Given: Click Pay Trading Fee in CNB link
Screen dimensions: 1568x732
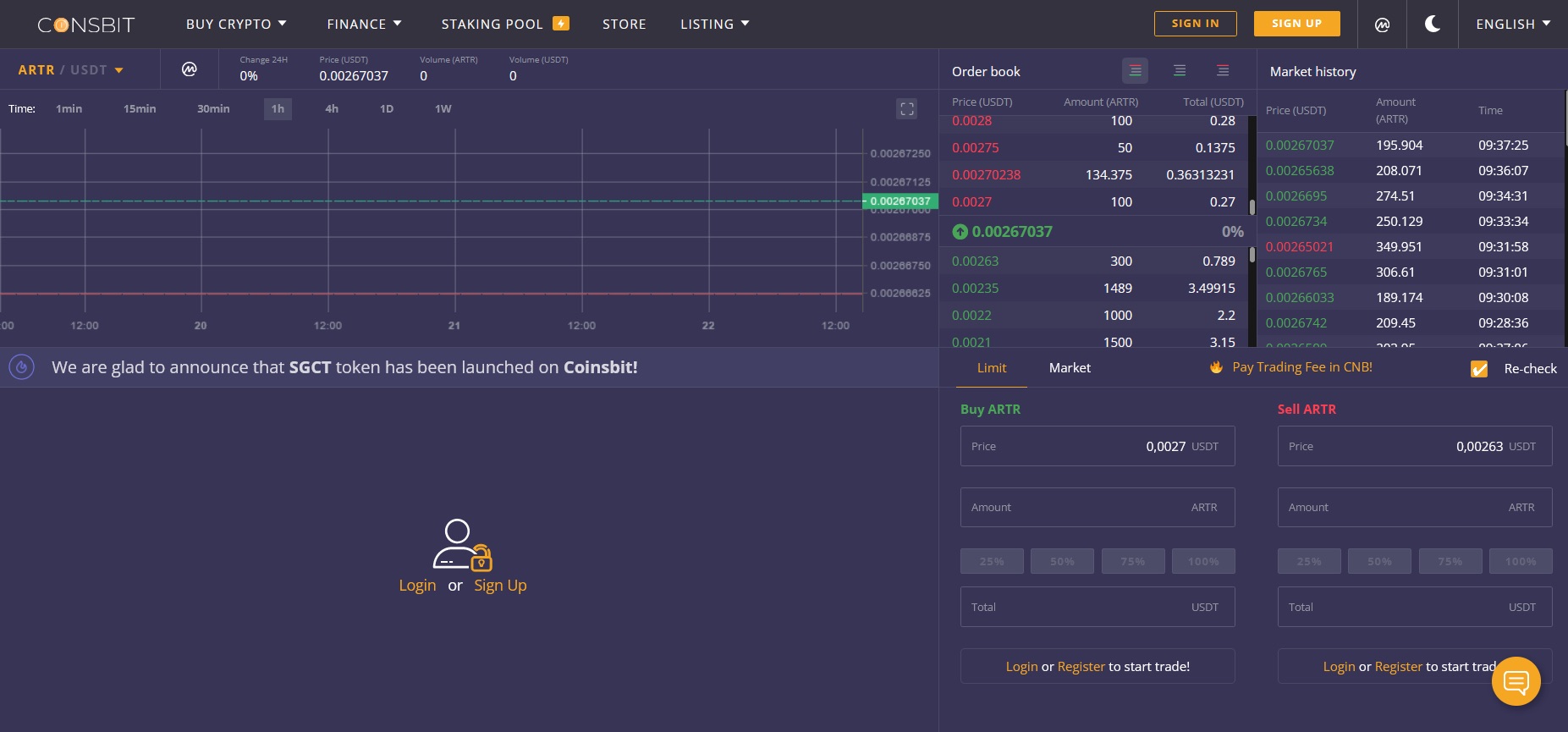Looking at the screenshot, I should coord(1302,367).
